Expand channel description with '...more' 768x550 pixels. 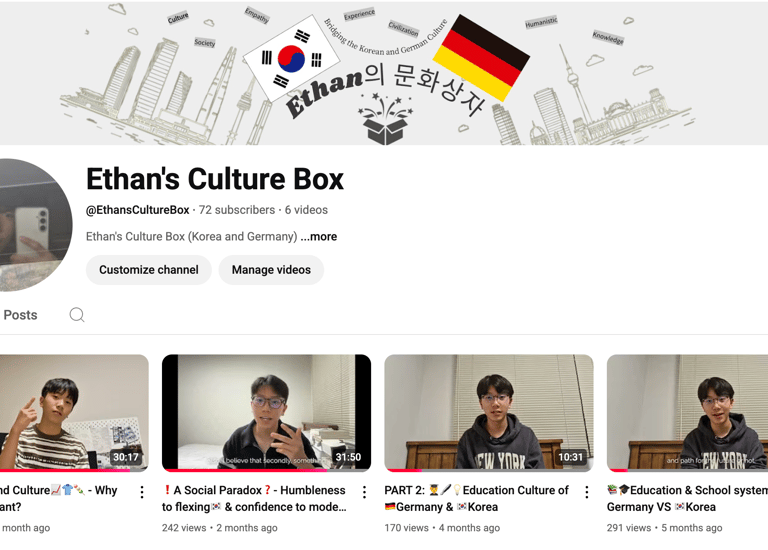click(x=318, y=237)
